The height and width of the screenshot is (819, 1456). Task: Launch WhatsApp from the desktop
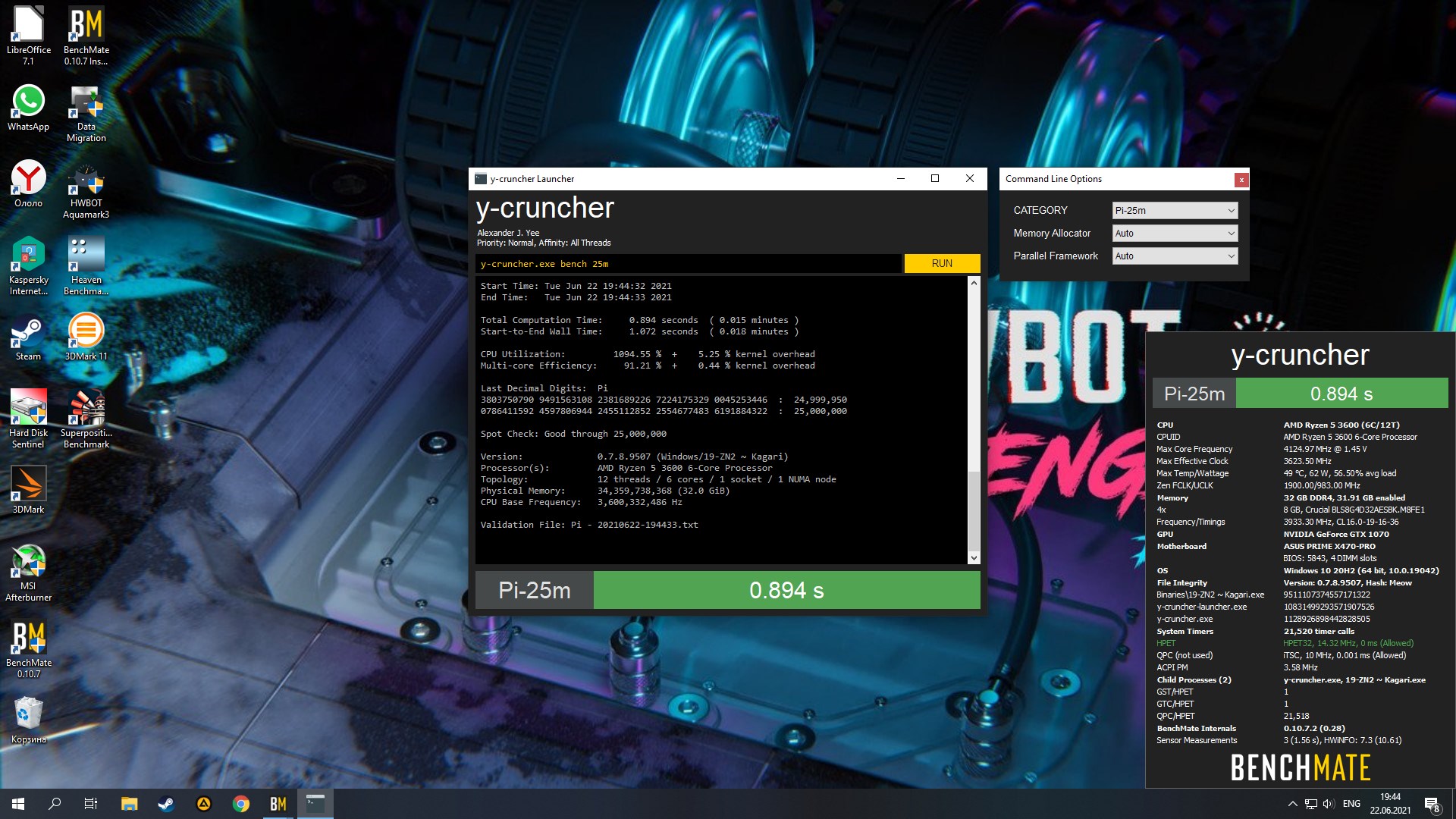[29, 108]
